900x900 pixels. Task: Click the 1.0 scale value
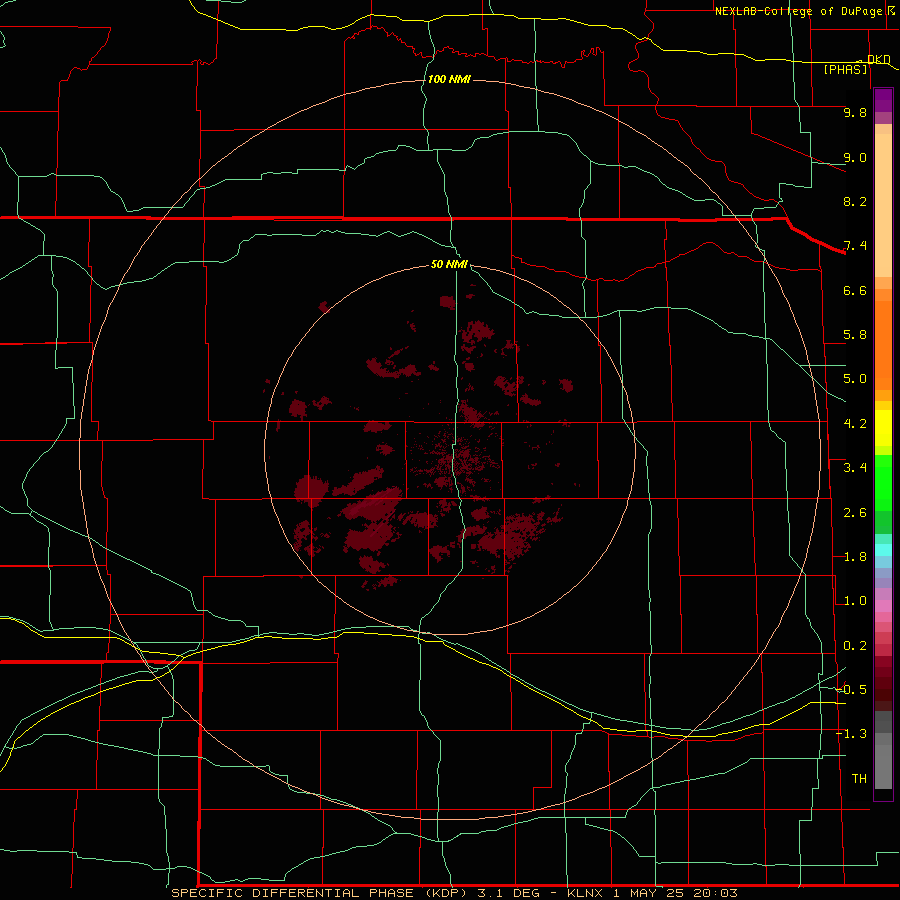pyautogui.click(x=855, y=601)
